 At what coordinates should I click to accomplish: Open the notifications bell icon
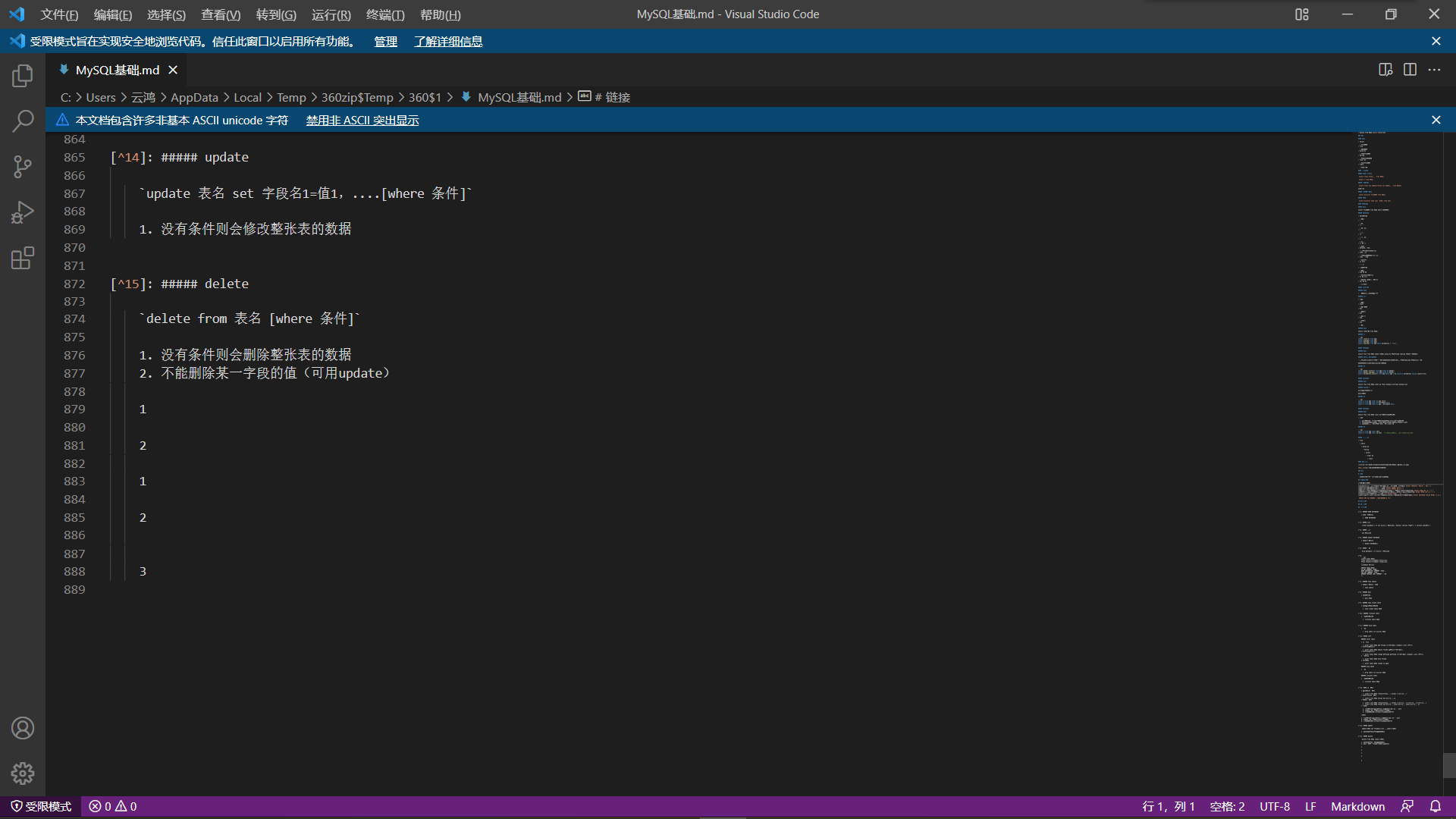1435,806
